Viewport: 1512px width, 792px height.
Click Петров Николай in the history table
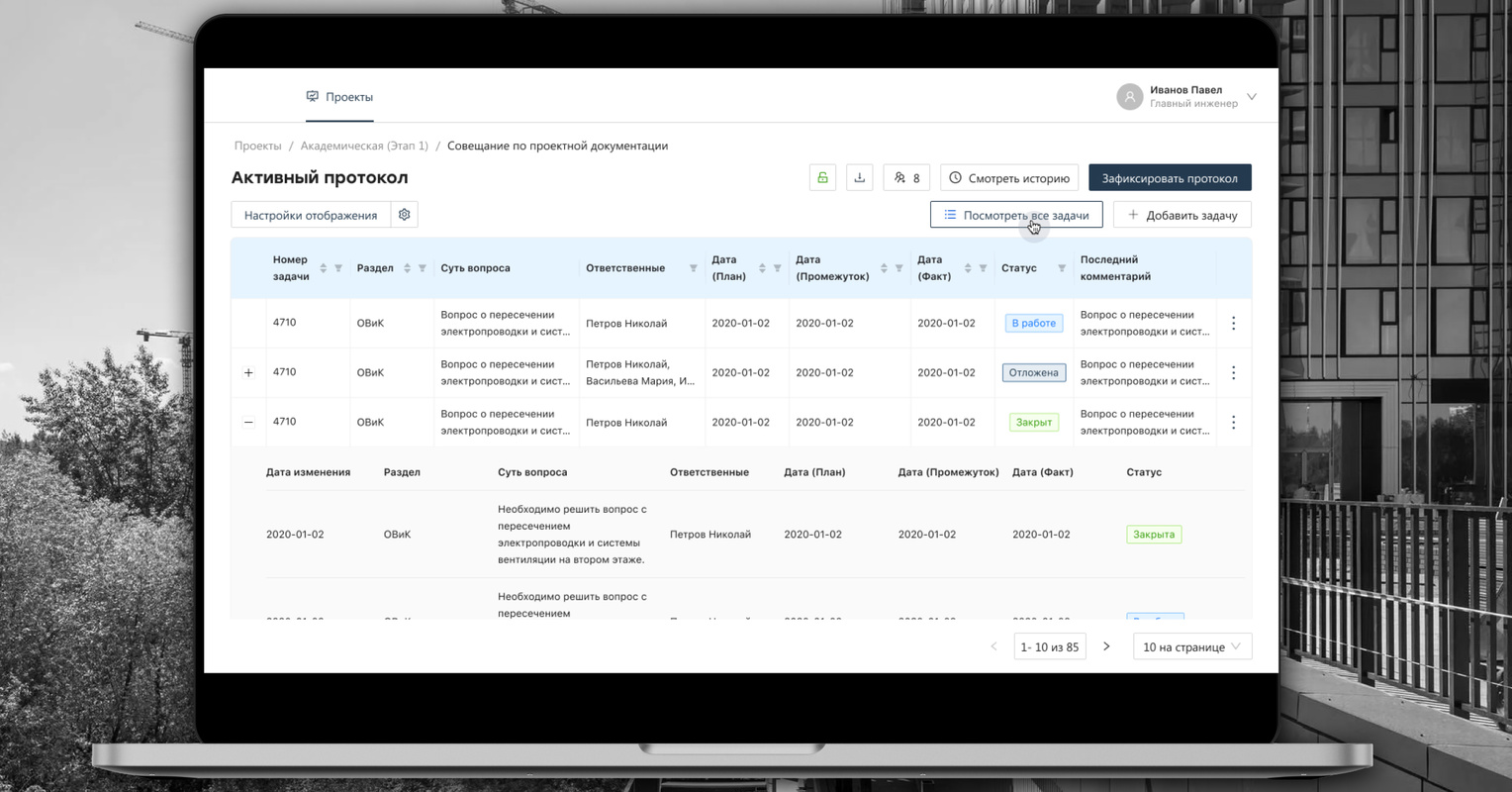[710, 535]
